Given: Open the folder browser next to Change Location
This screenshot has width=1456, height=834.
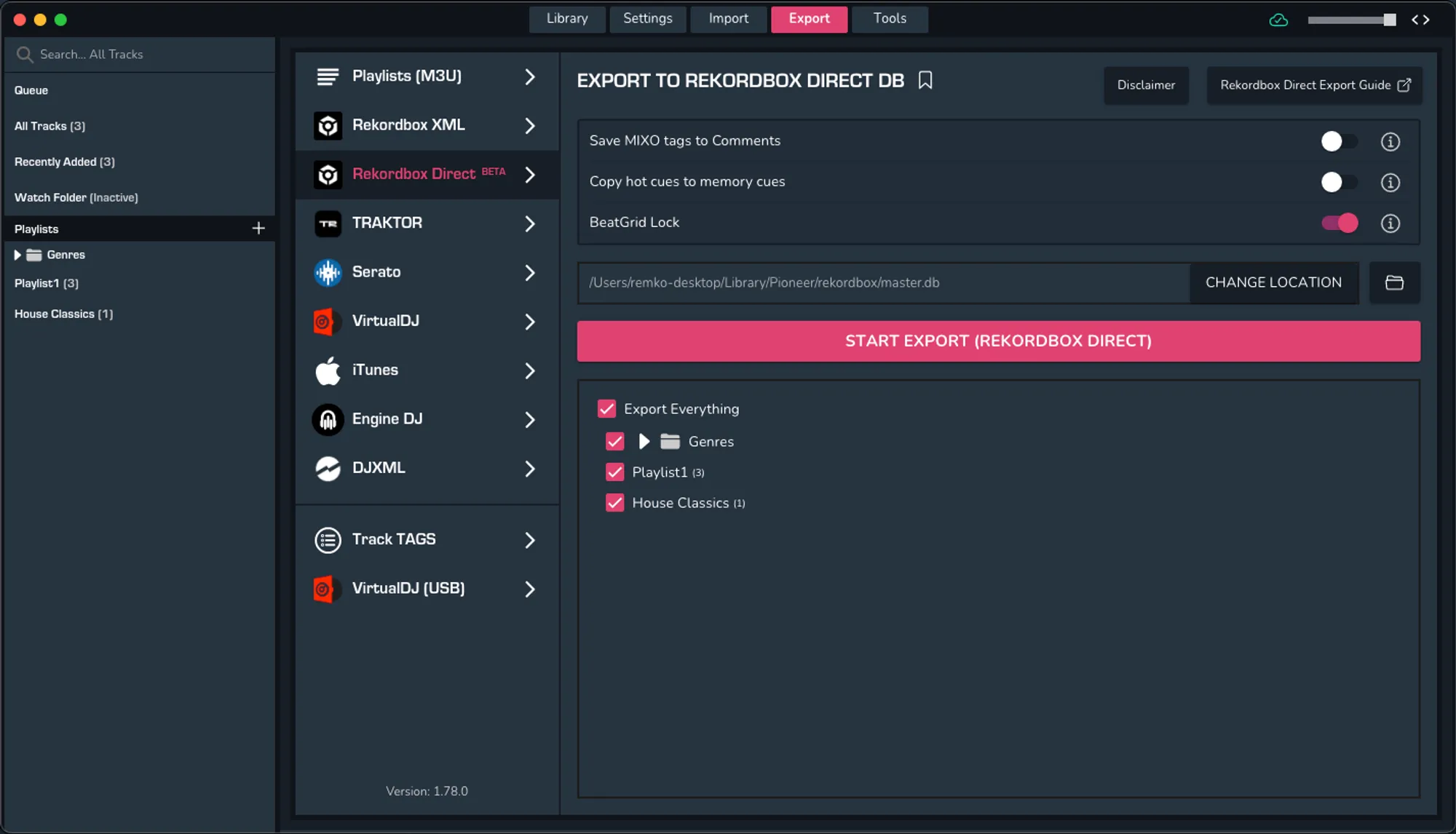Looking at the screenshot, I should pyautogui.click(x=1395, y=282).
